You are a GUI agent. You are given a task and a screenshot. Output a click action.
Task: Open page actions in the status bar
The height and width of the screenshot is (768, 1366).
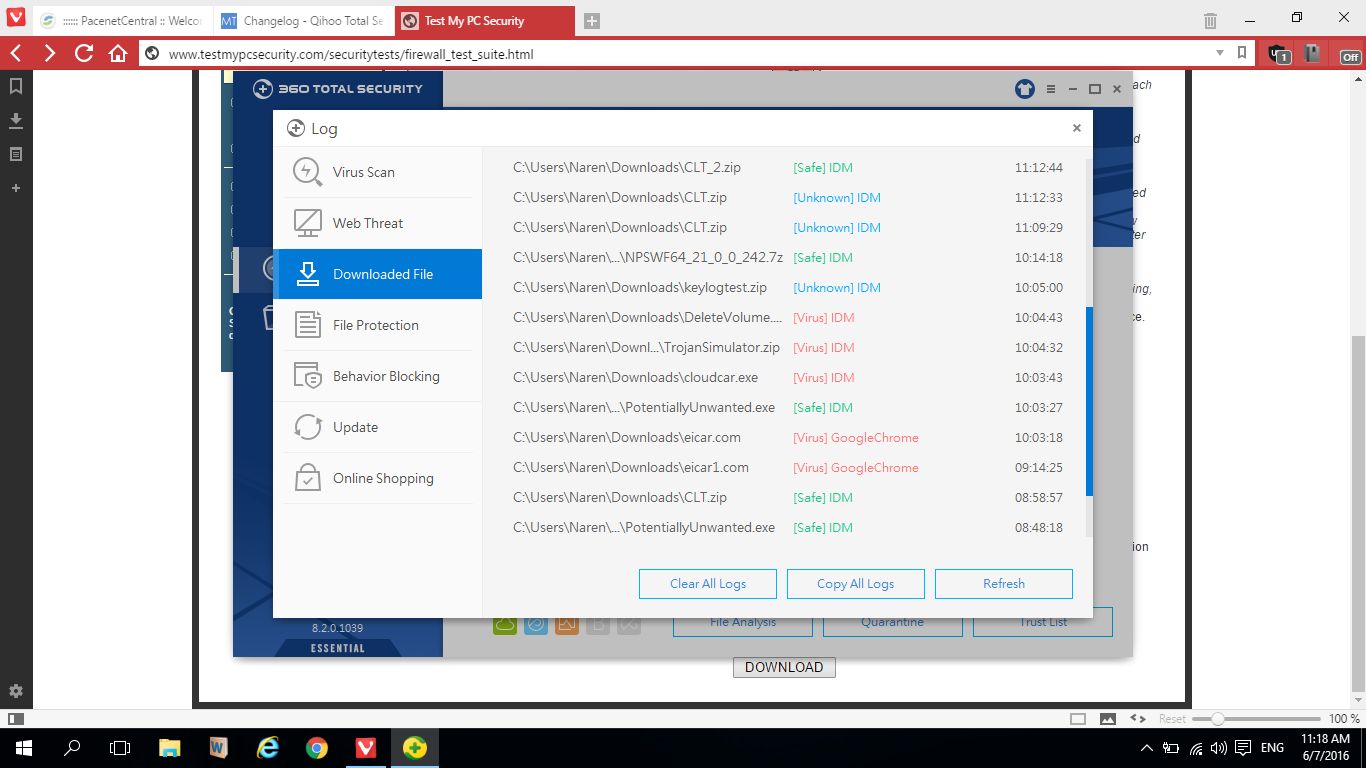[1138, 718]
